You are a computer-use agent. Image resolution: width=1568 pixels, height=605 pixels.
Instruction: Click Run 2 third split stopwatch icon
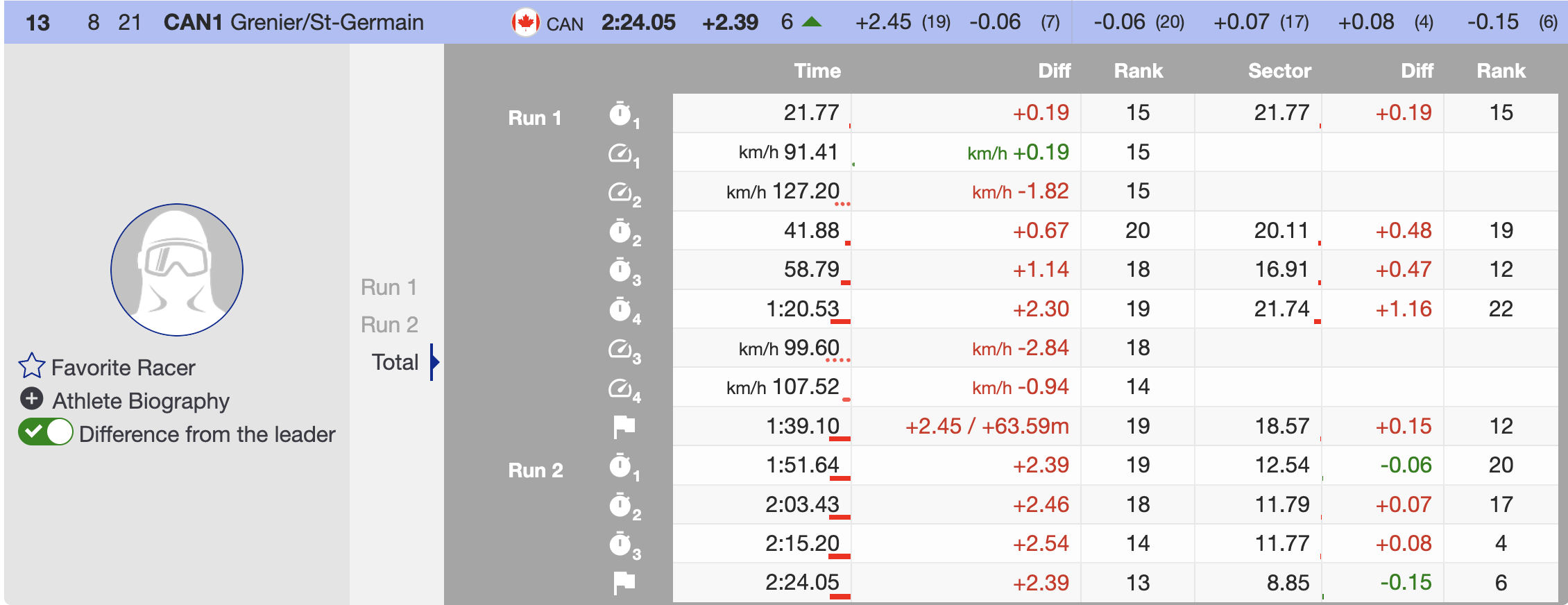621,544
